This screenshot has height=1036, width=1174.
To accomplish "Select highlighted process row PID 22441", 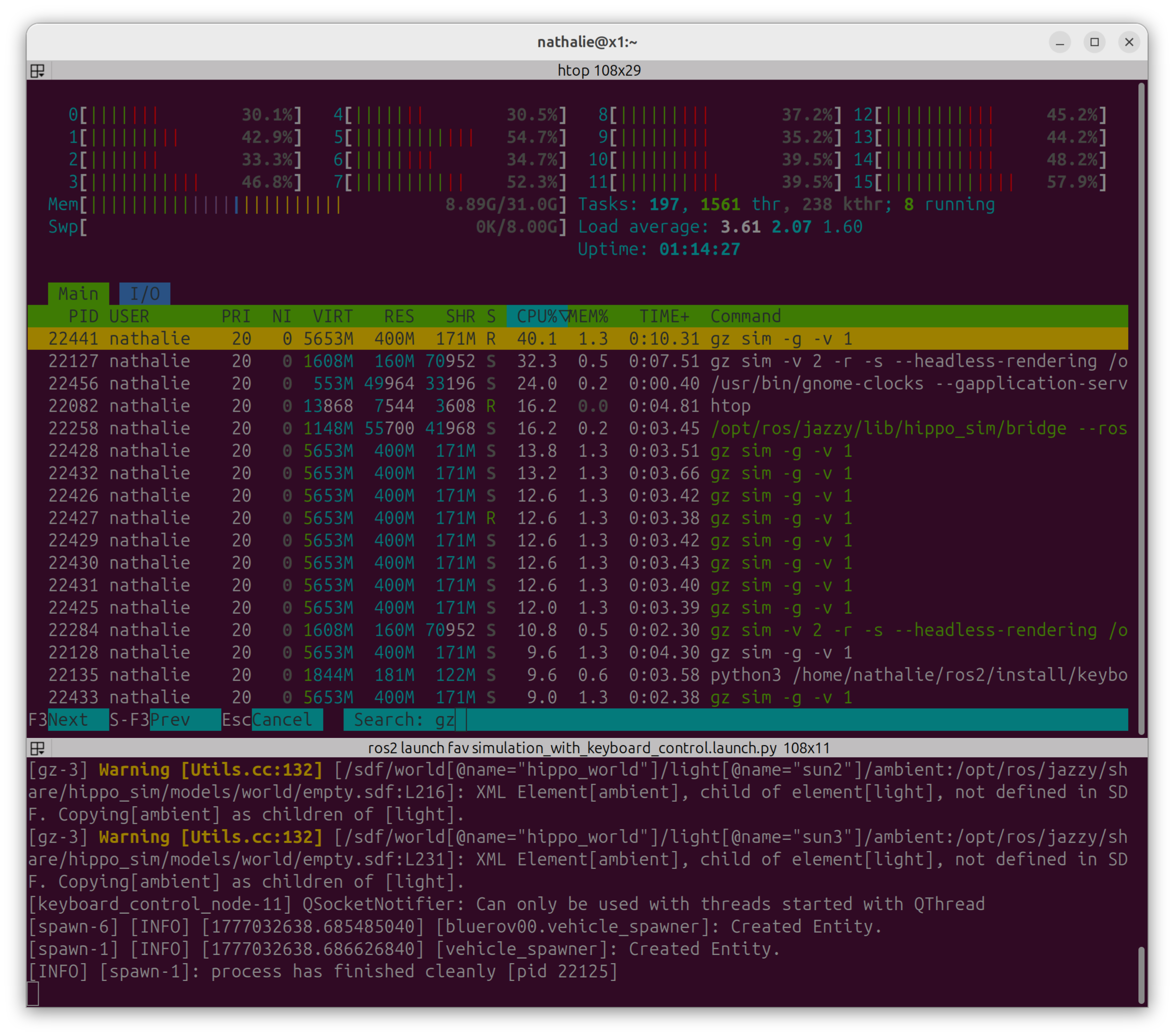I will tap(578, 338).
